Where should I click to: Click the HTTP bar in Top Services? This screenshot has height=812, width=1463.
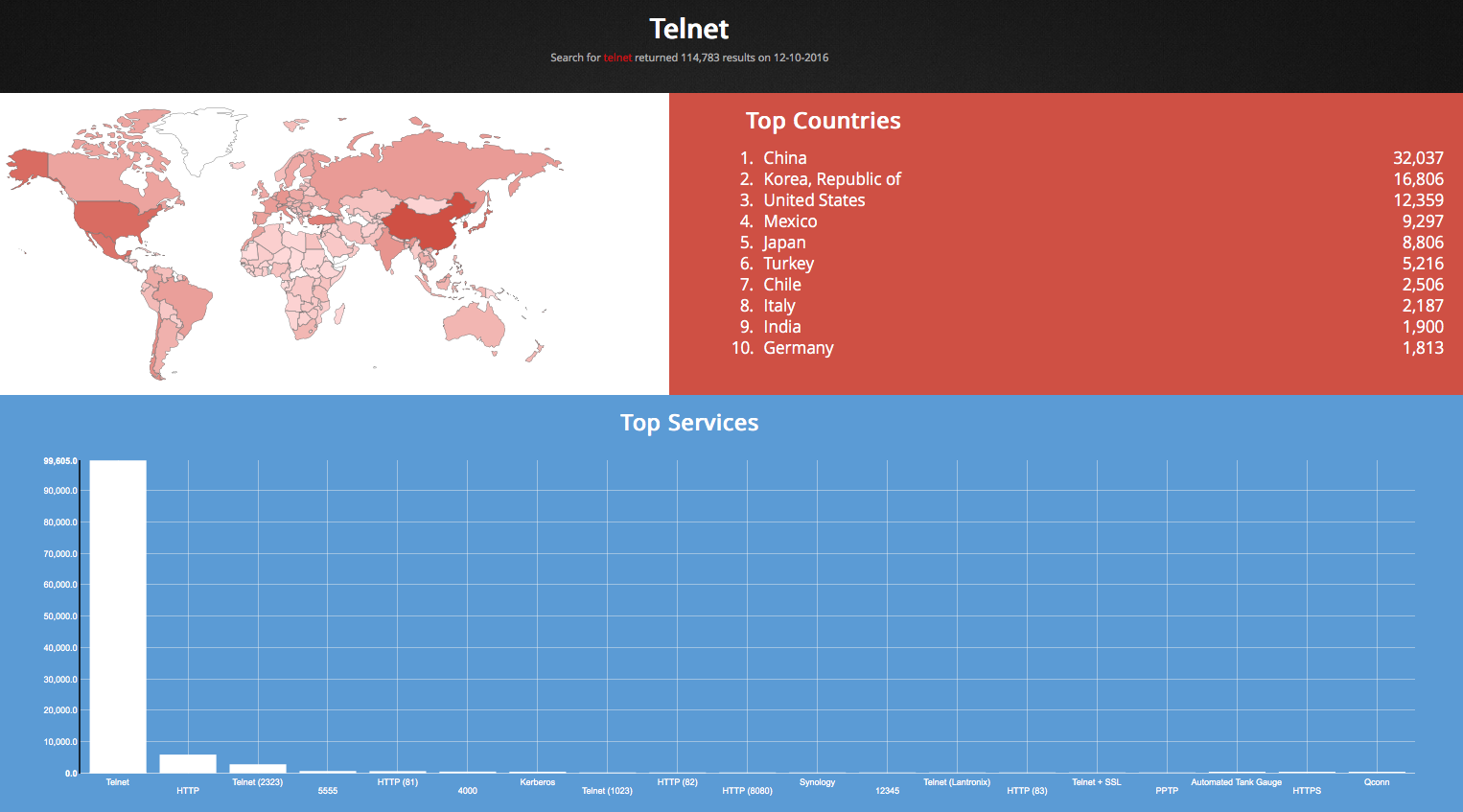[x=187, y=762]
